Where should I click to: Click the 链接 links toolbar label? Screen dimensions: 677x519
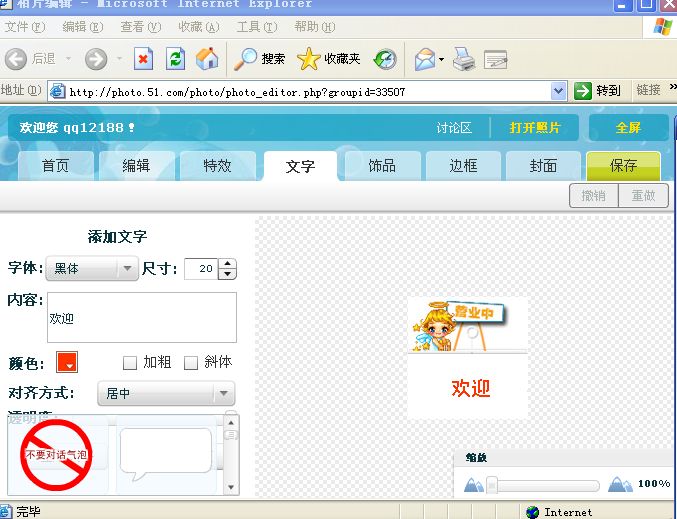point(649,90)
